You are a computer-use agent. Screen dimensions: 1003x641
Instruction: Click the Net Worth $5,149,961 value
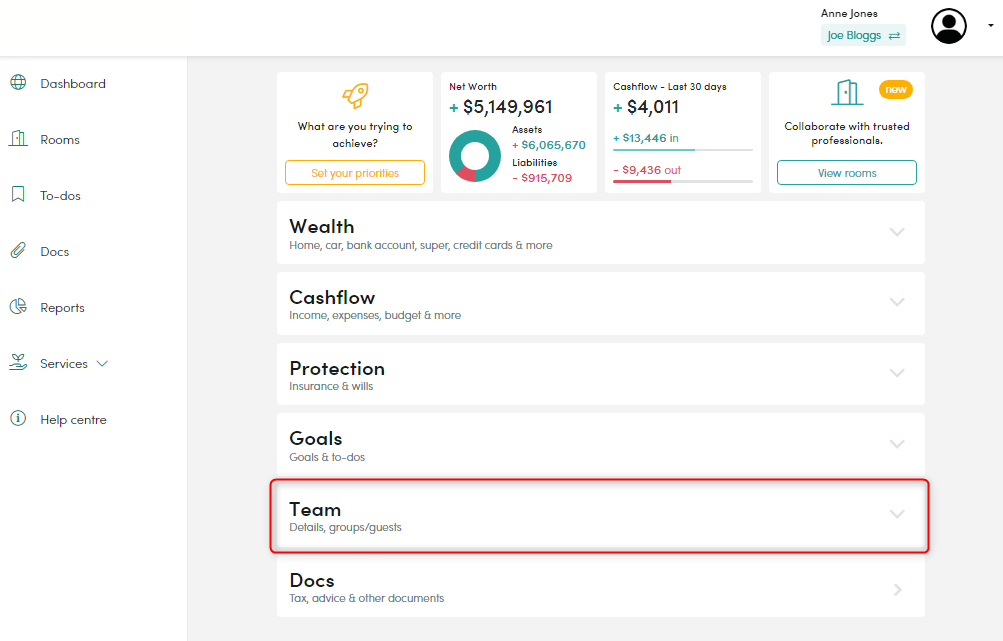click(501, 107)
